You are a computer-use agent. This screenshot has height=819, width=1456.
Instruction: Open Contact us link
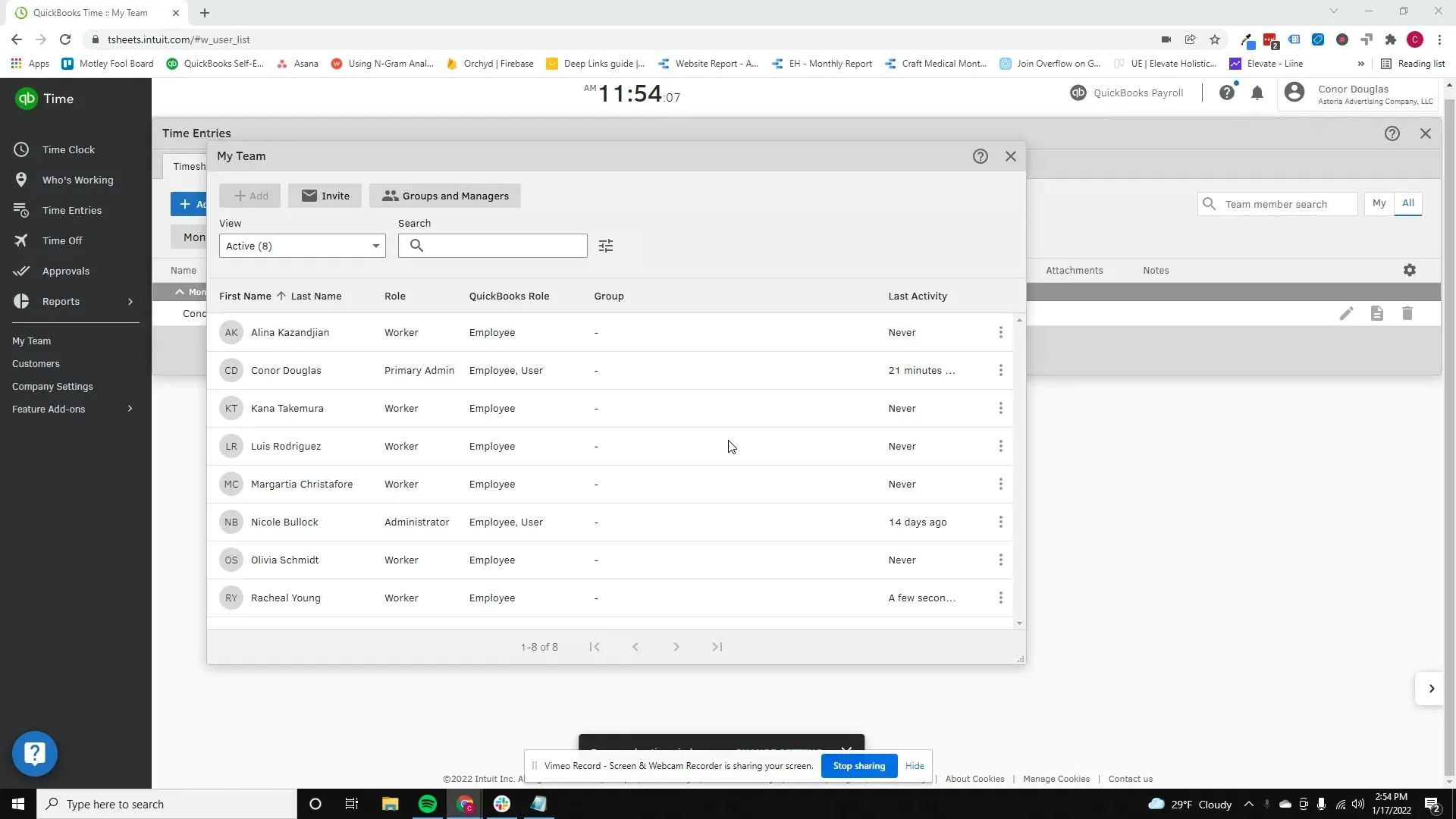click(1130, 779)
